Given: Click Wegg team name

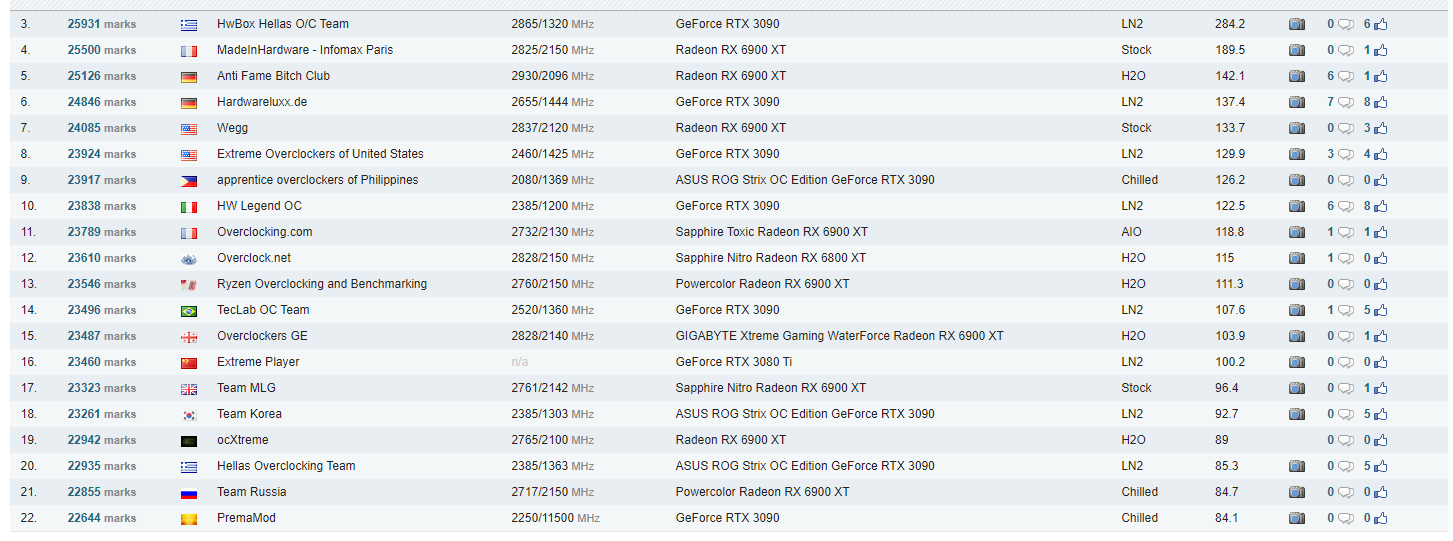Looking at the screenshot, I should point(232,128).
